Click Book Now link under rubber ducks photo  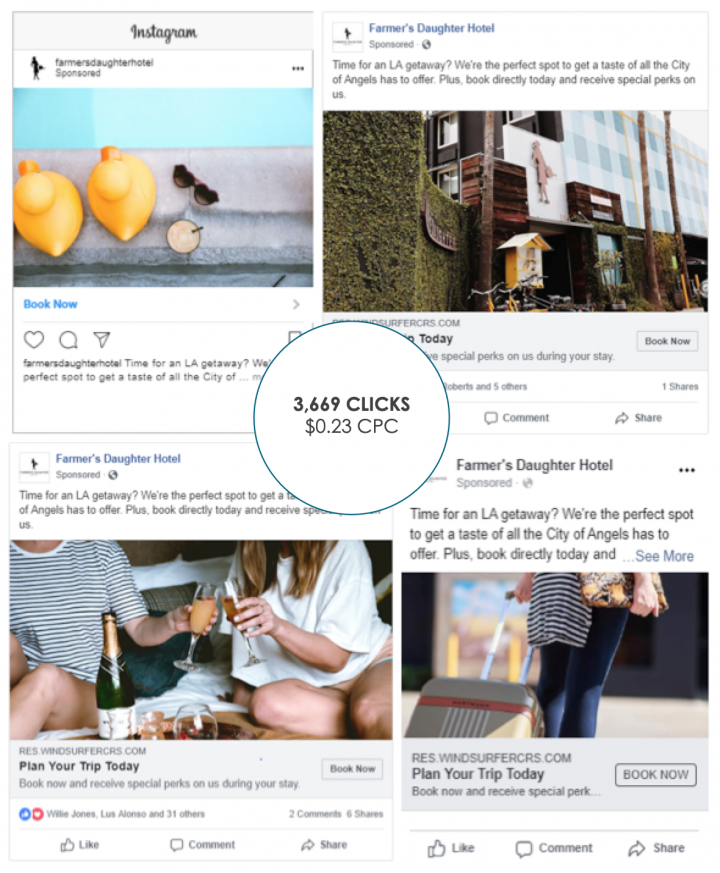click(x=50, y=304)
